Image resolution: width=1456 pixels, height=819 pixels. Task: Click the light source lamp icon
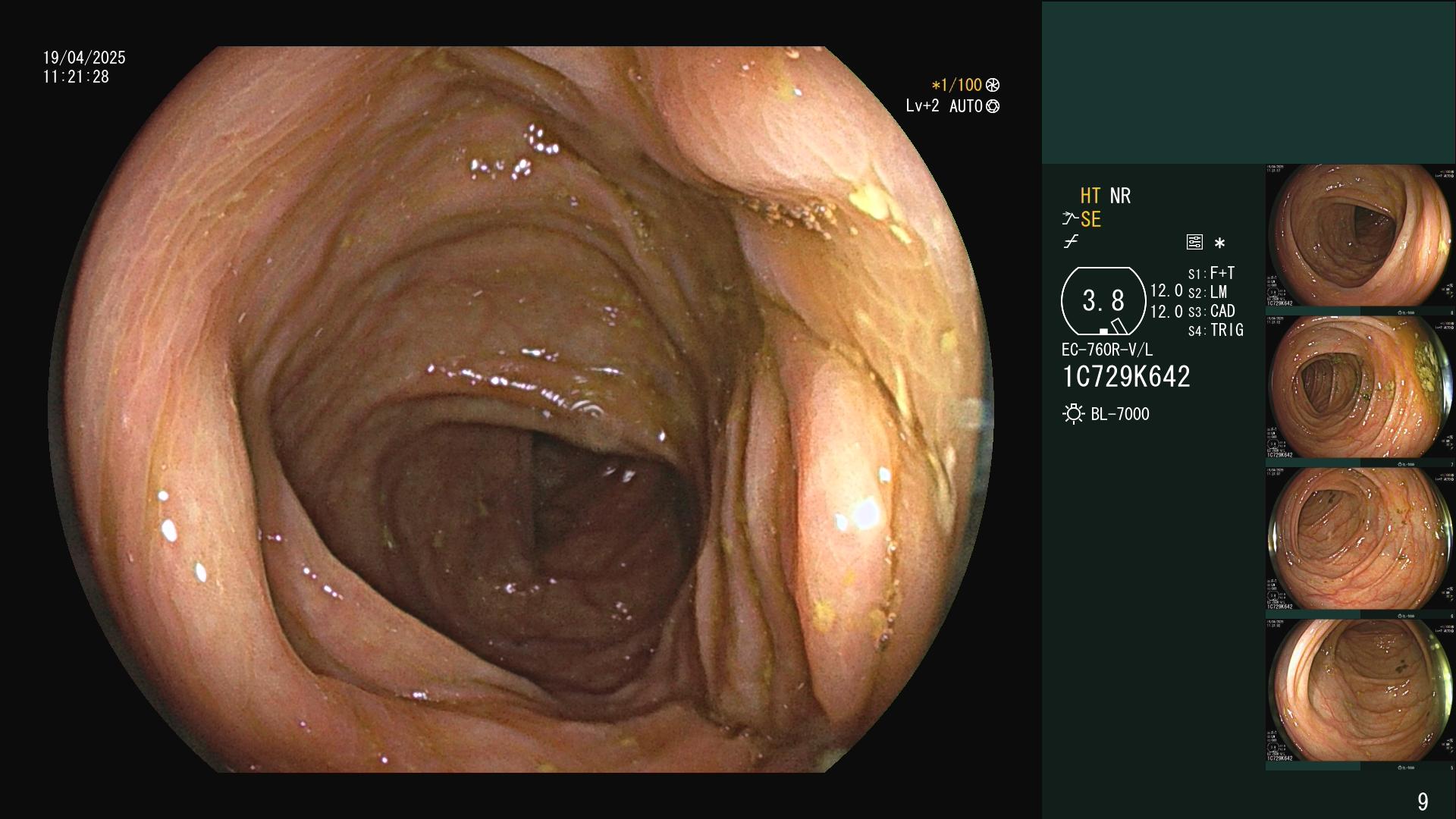[1073, 414]
